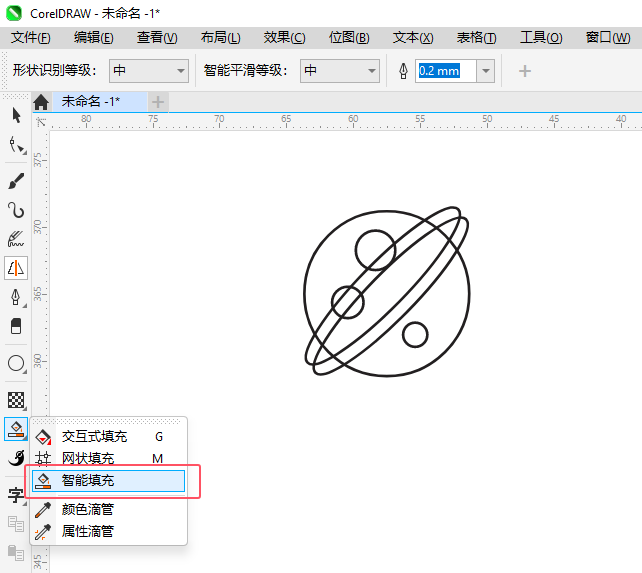Click the flyout menu grip handle
The height and width of the screenshot is (573, 642).
point(107,421)
